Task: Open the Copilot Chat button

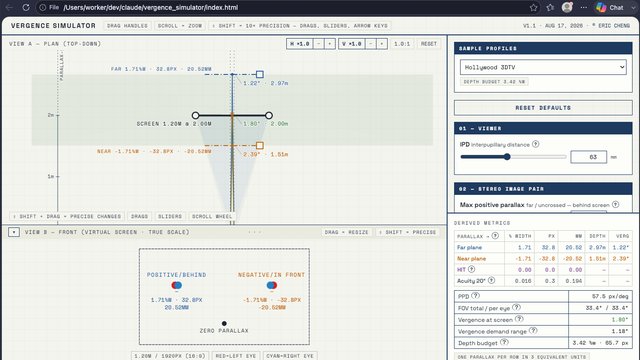Action: (x=610, y=7)
